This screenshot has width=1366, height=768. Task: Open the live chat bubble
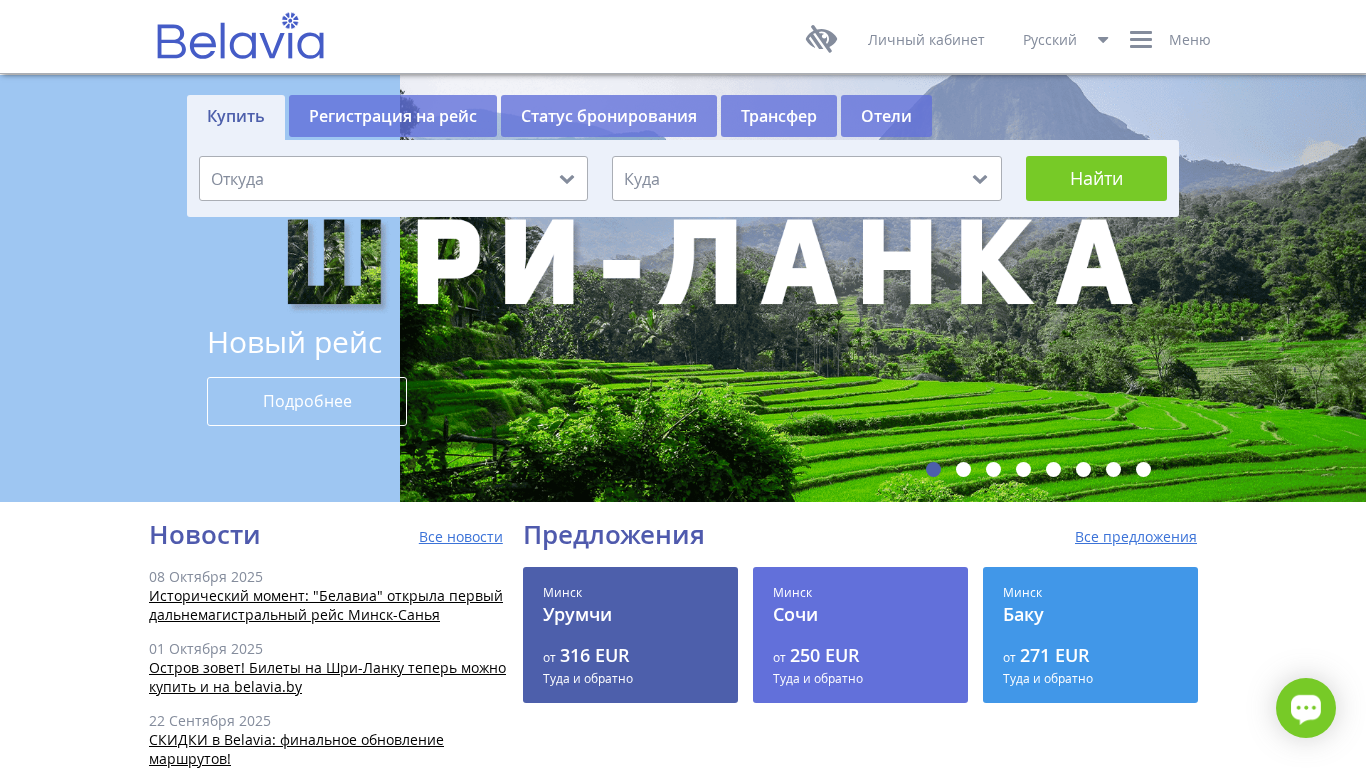tap(1306, 708)
